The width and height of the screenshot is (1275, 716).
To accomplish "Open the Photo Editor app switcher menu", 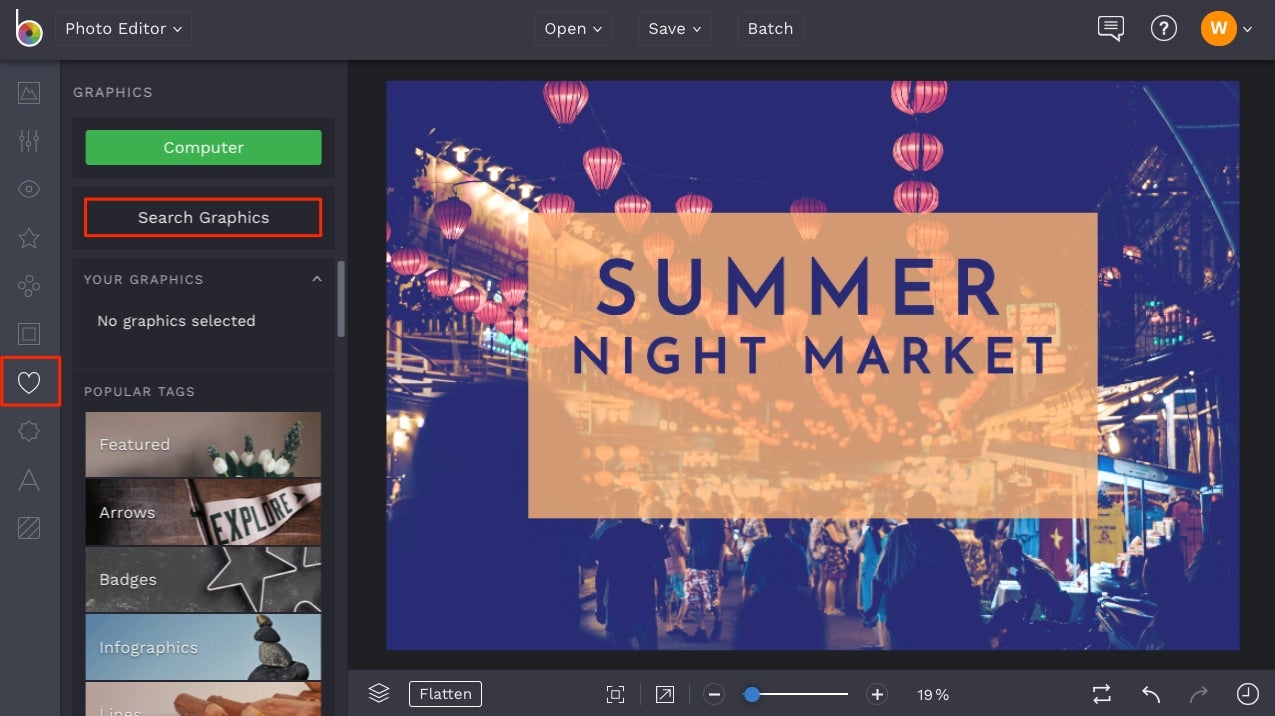I will tap(122, 28).
